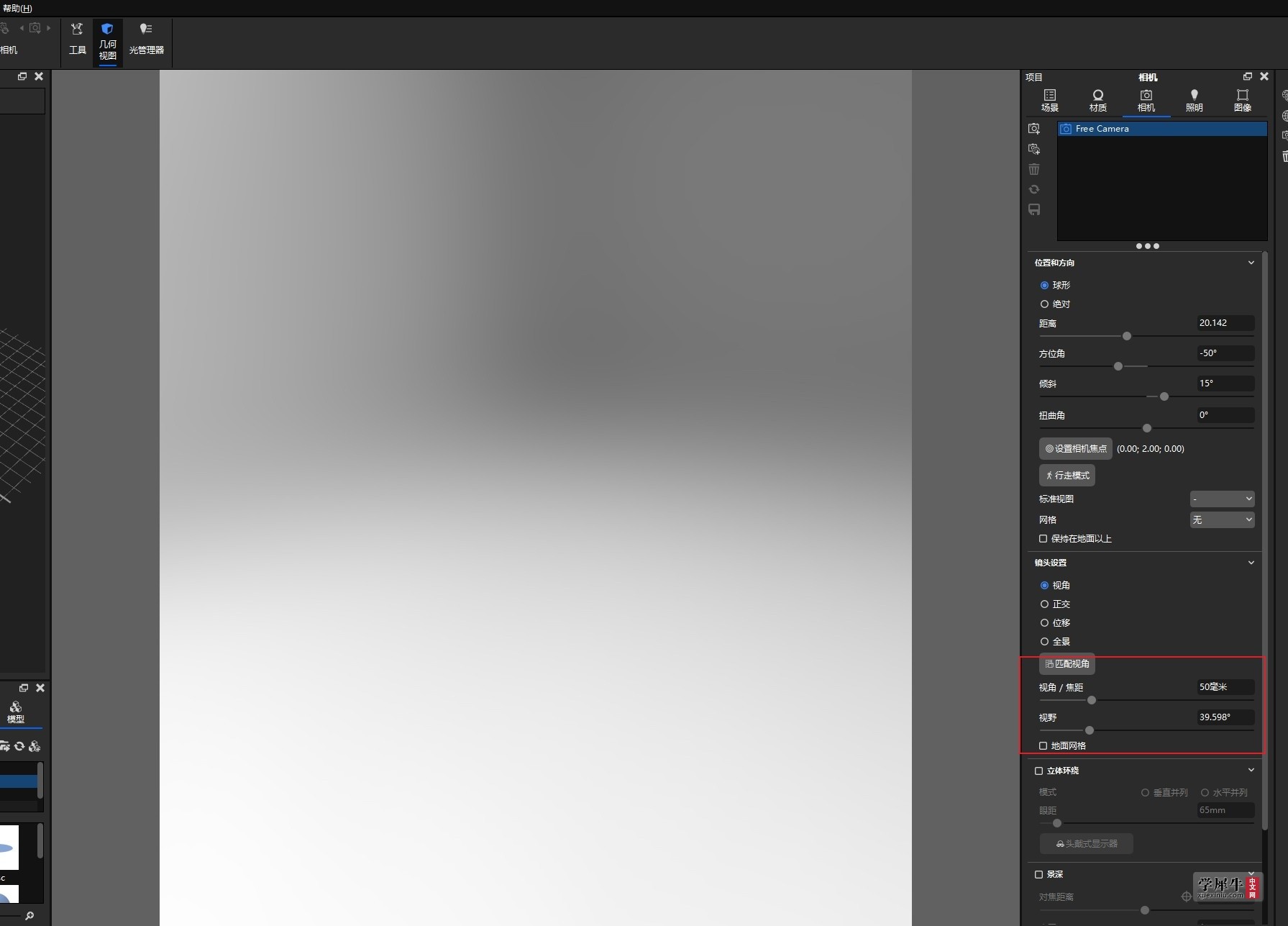1288x926 pixels.
Task: Click the 头戴式显示器 headset button
Action: click(1087, 844)
